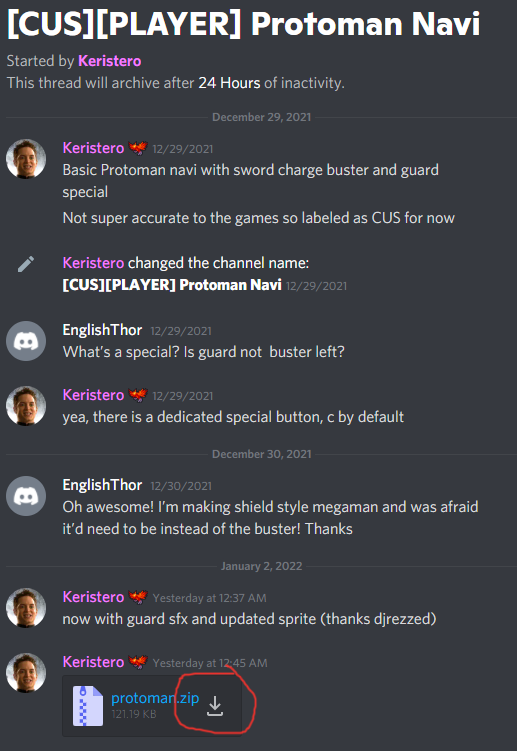Click the pencil icon beside channel name change

pyautogui.click(x=26, y=263)
